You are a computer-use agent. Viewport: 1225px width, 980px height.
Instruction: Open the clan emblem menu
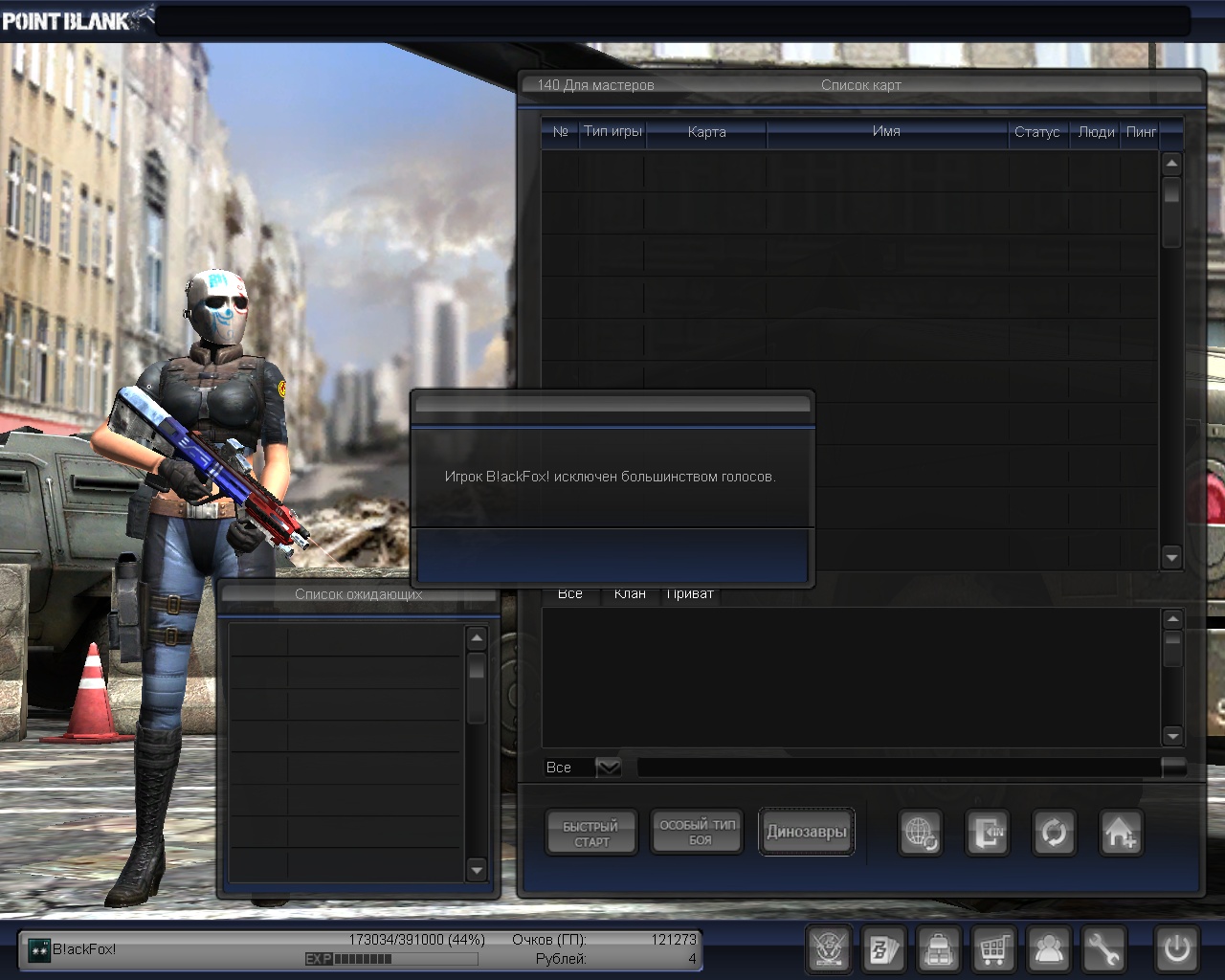(x=828, y=949)
